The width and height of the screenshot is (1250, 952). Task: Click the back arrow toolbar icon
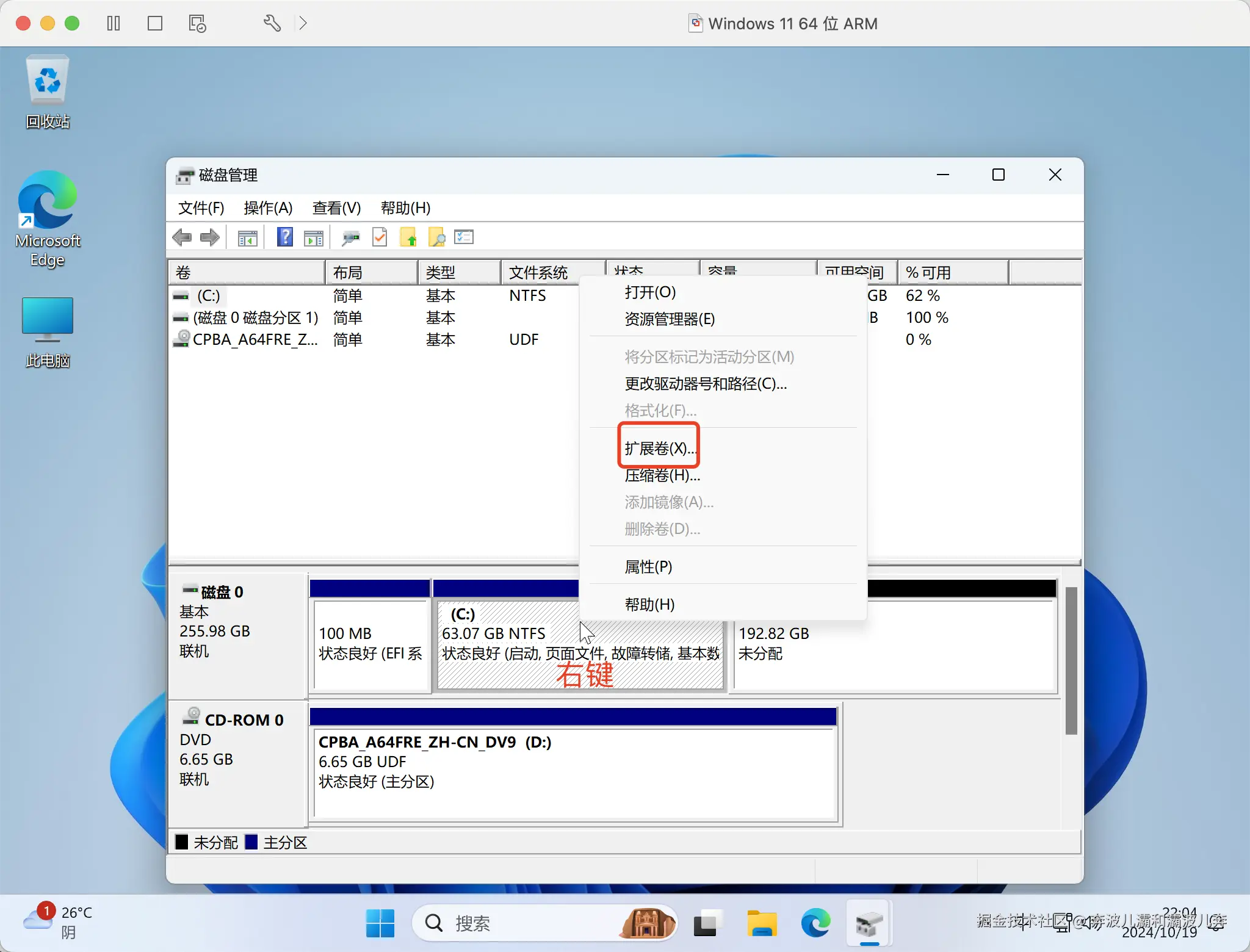pos(182,237)
